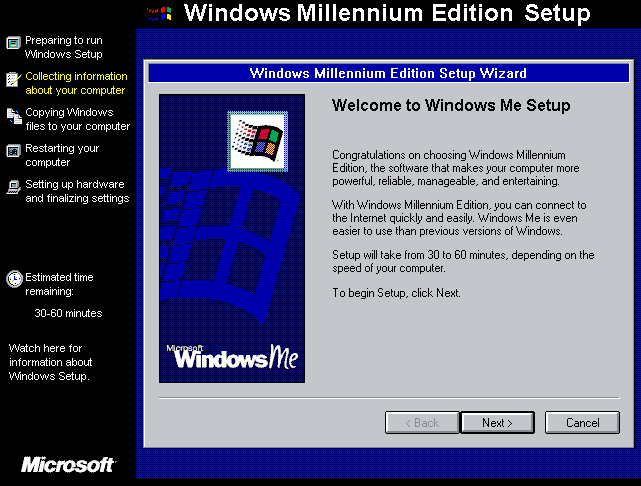The height and width of the screenshot is (486, 641).
Task: Click 'Welcome to Windows Me Setup' heading
Action: pos(451,105)
